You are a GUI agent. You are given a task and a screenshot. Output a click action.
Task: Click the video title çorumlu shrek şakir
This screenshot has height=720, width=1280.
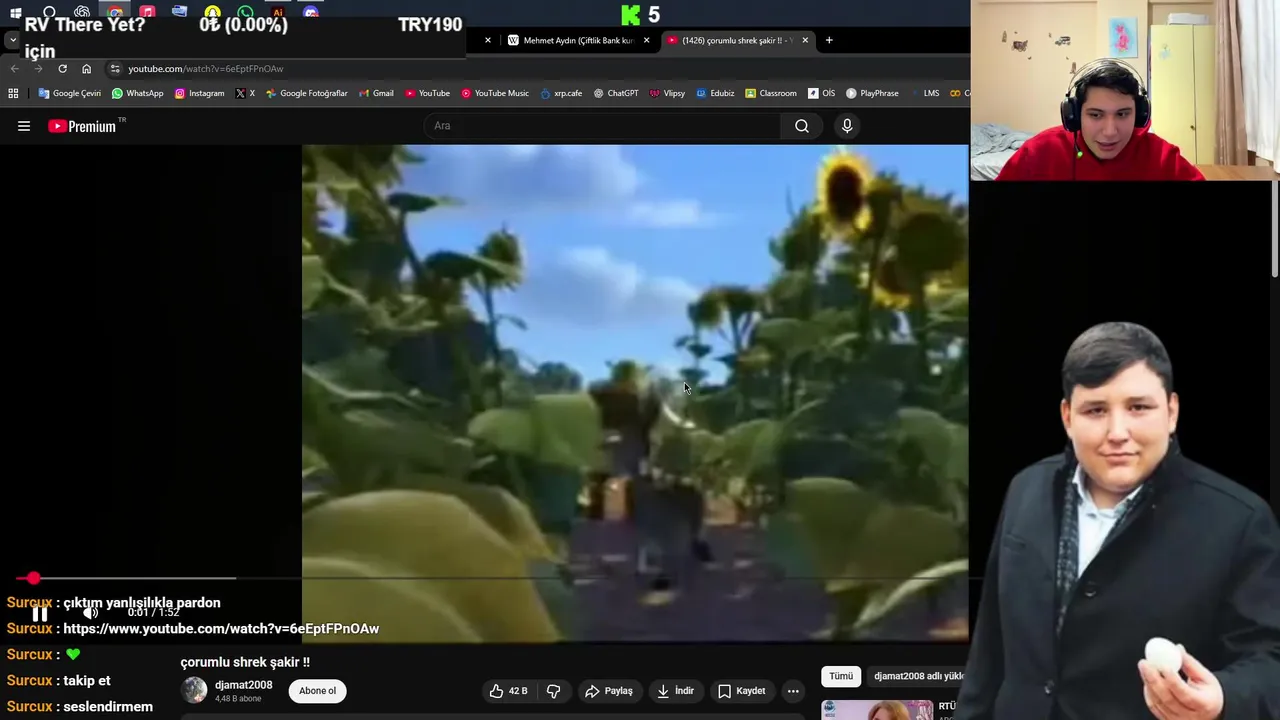(x=245, y=662)
